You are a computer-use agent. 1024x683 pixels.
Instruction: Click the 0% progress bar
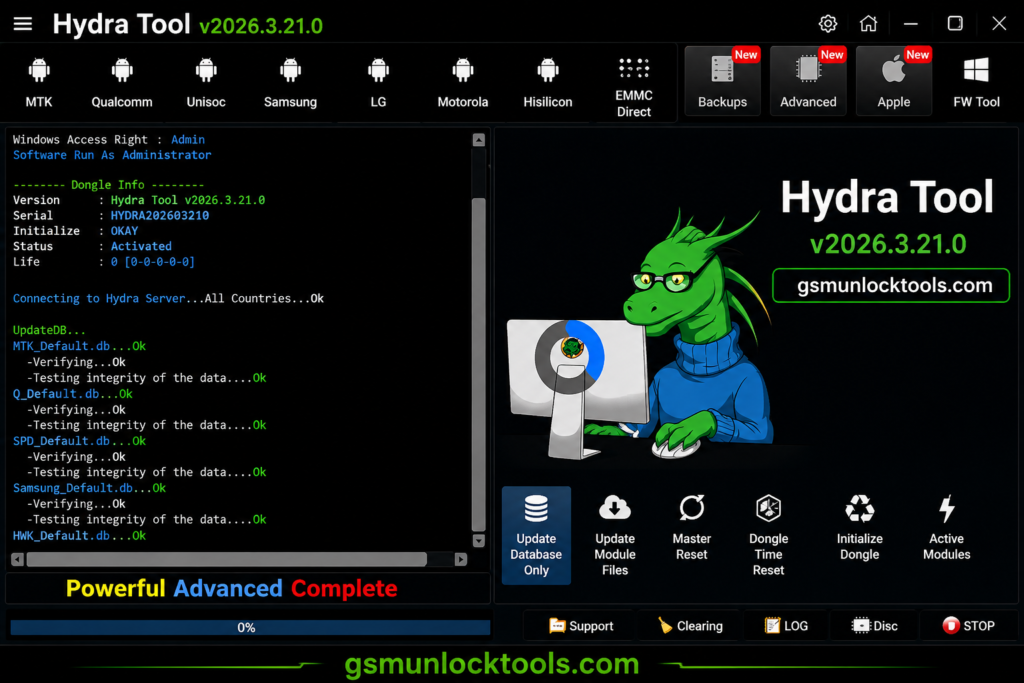click(x=250, y=627)
